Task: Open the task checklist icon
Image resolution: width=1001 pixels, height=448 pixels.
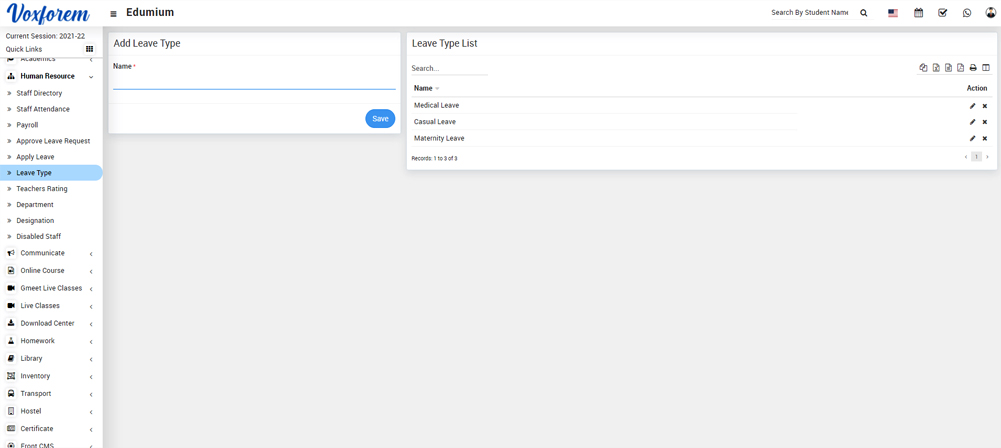Action: pyautogui.click(x=942, y=13)
